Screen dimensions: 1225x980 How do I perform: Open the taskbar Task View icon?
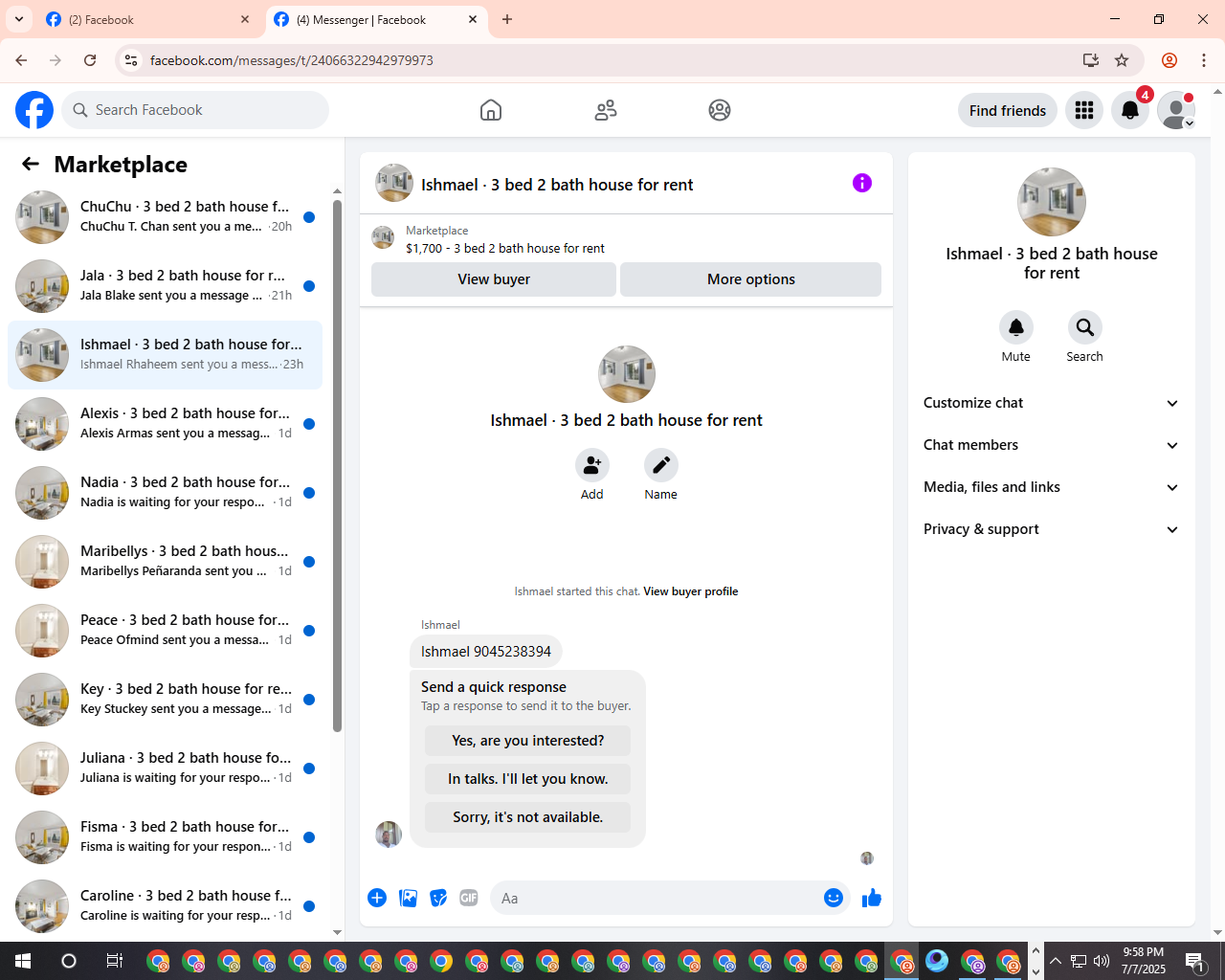(x=114, y=961)
